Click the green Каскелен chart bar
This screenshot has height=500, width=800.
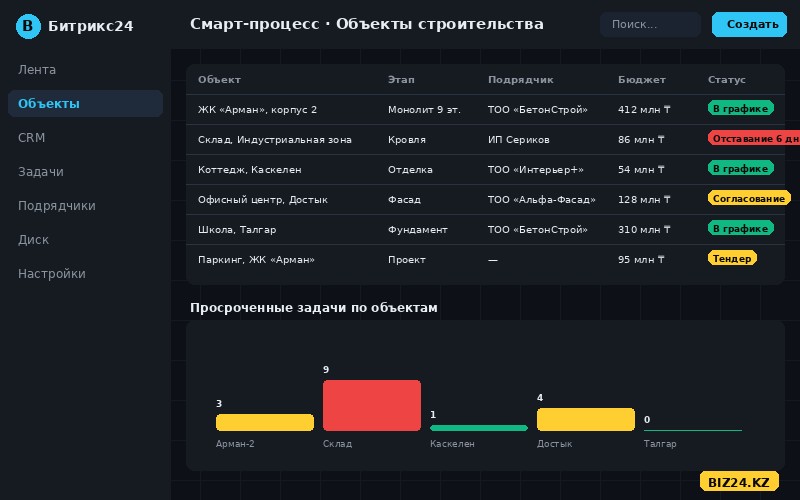coord(479,428)
